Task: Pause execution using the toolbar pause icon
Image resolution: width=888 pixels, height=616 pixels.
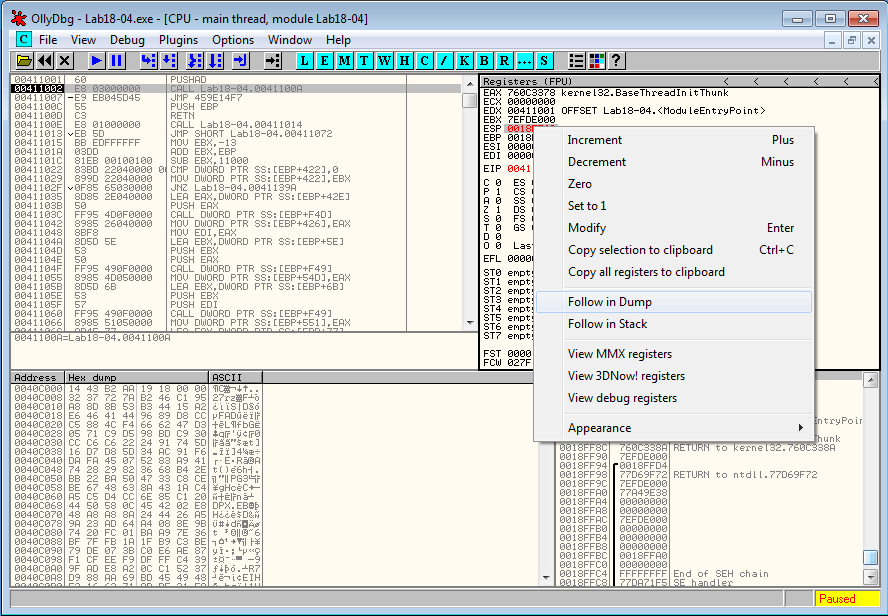Action: tap(117, 62)
